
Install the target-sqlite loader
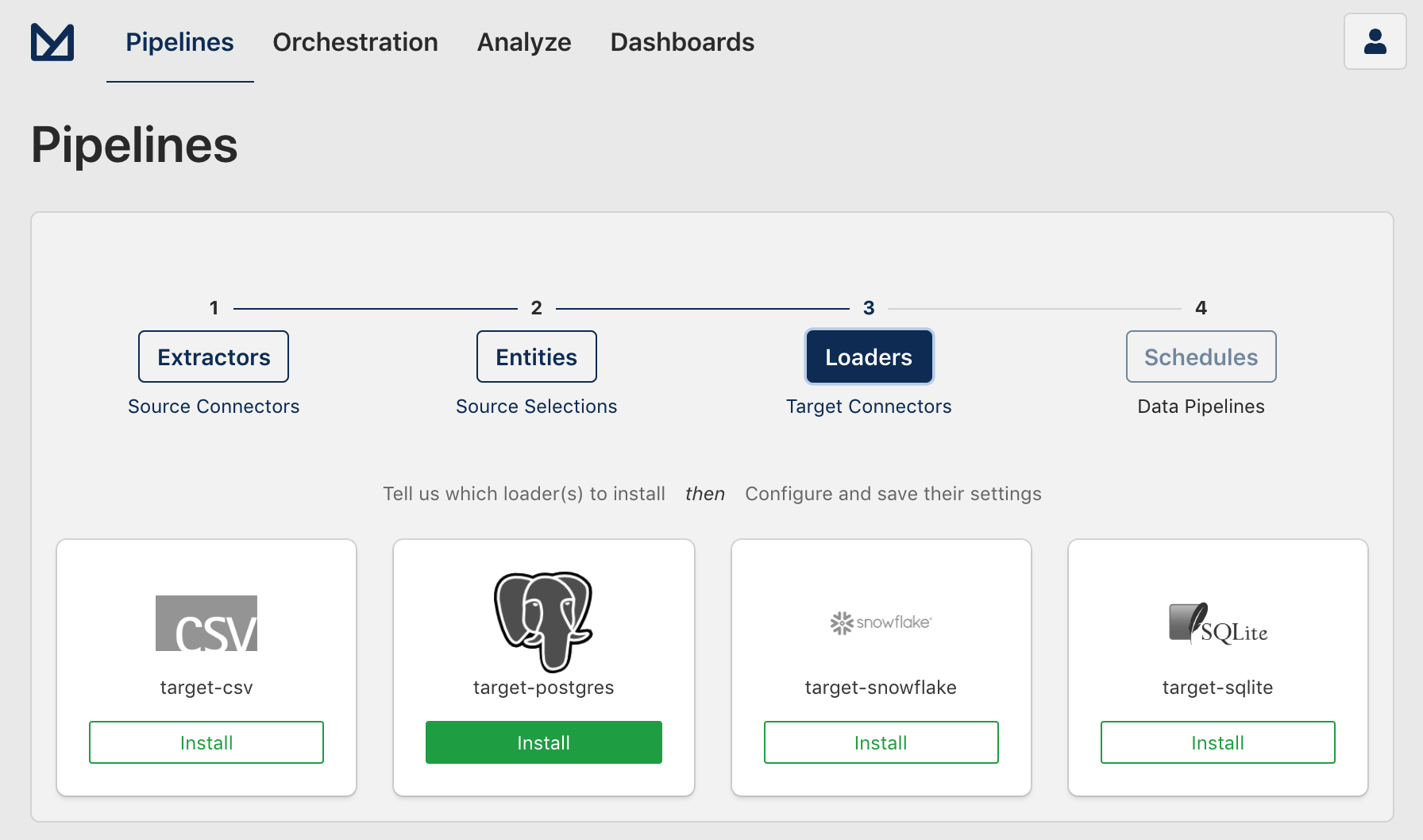[1218, 742]
